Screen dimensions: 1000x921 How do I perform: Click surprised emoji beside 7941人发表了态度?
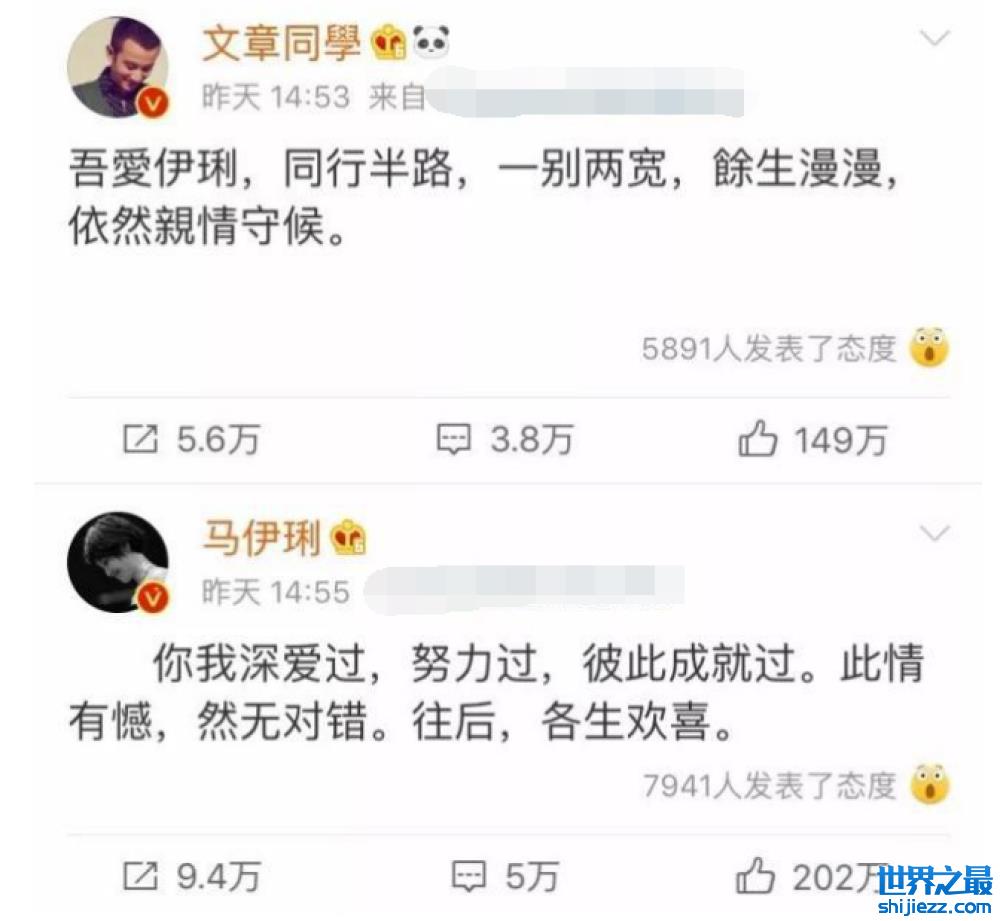930,784
